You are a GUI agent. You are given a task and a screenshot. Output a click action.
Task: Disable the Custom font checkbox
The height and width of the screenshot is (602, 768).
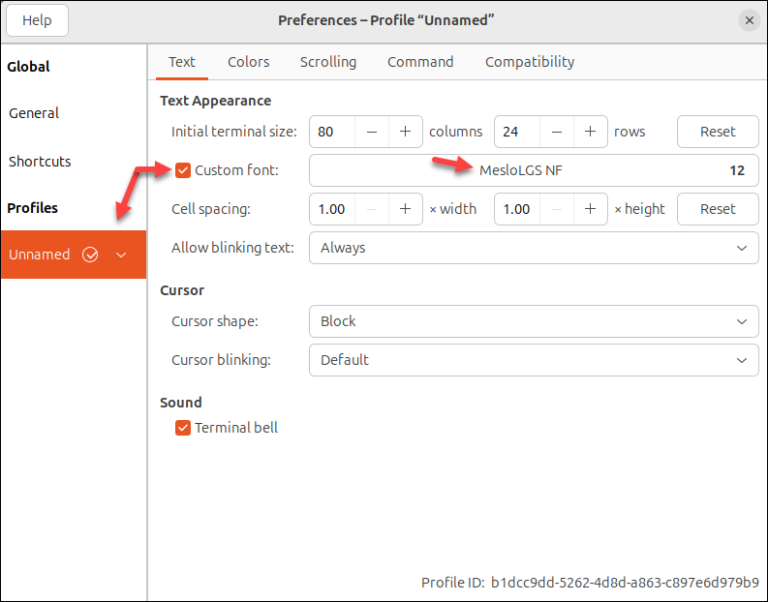click(183, 170)
